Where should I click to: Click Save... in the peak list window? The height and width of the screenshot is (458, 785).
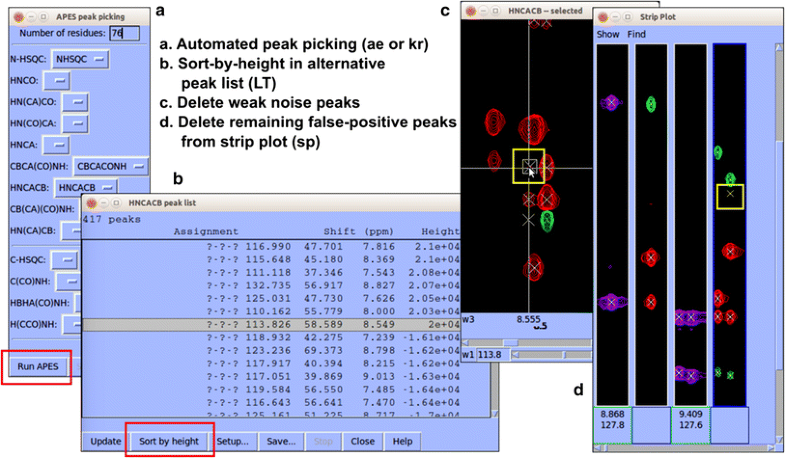(280, 441)
